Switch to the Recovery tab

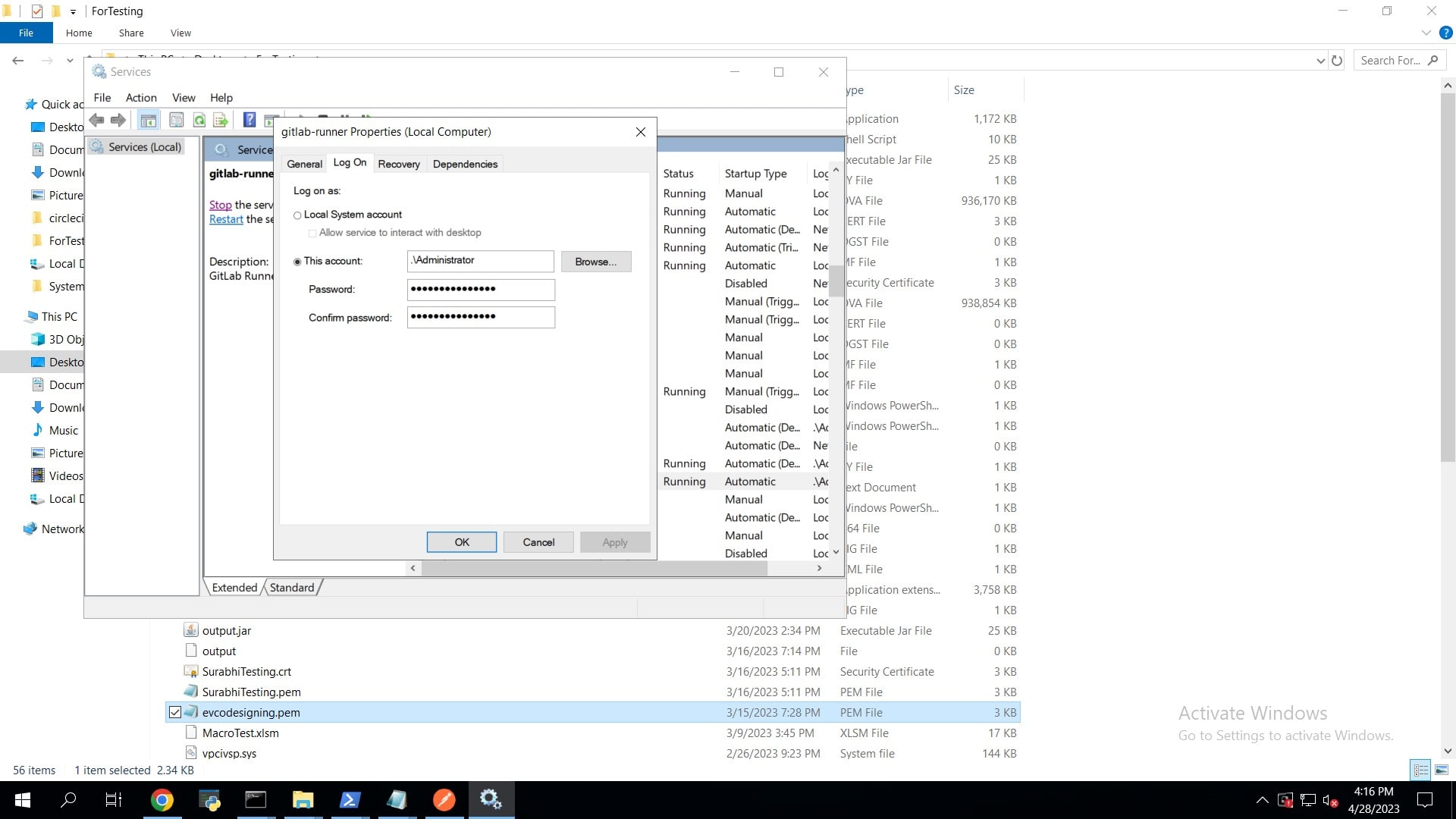[x=398, y=164]
